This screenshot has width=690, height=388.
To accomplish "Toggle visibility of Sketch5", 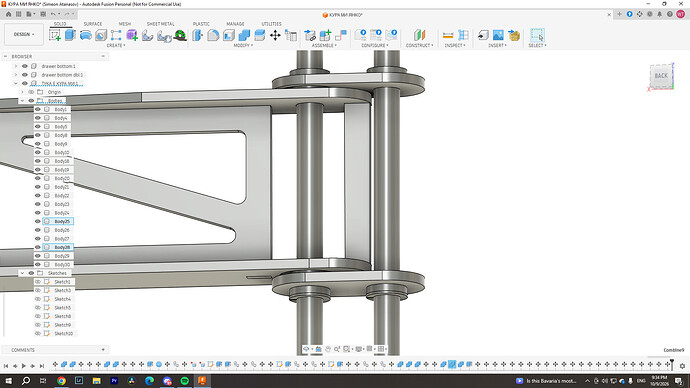I will tap(38, 307).
